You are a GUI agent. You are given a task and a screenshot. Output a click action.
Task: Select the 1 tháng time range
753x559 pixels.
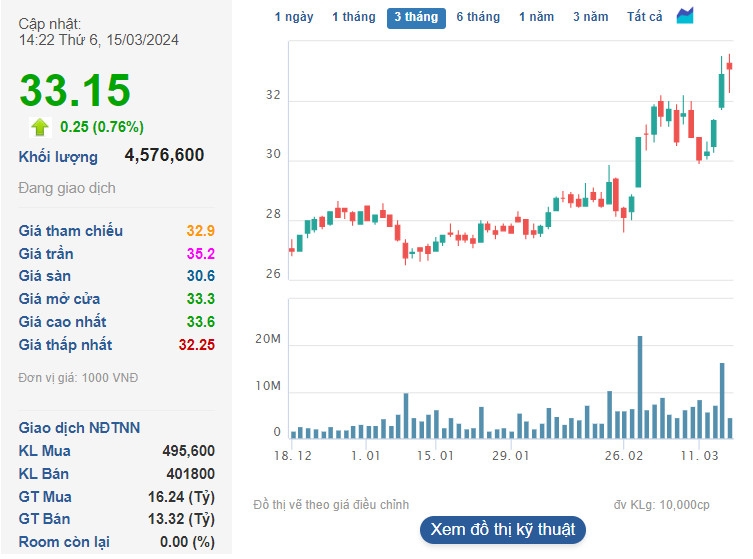(x=353, y=17)
